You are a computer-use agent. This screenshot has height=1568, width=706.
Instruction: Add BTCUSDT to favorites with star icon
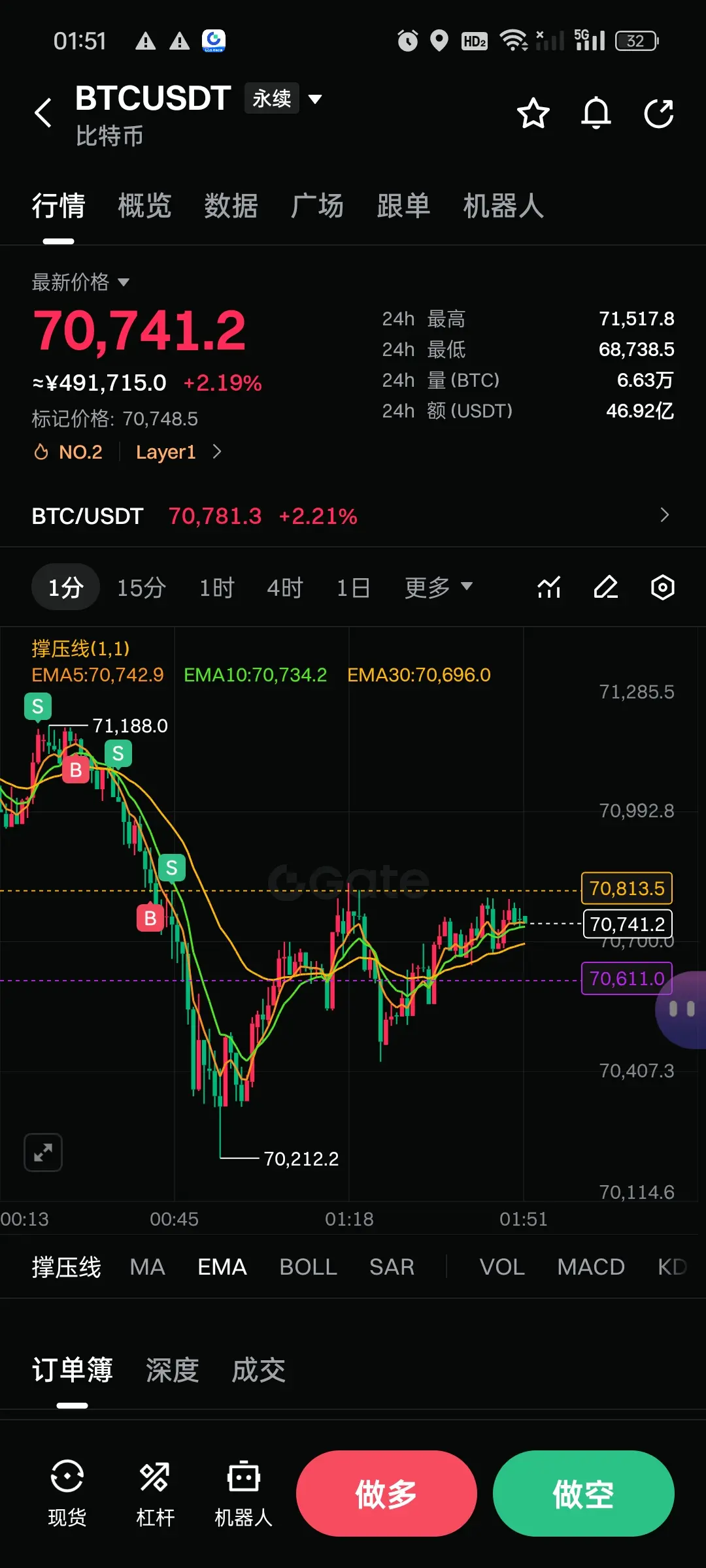tap(533, 113)
